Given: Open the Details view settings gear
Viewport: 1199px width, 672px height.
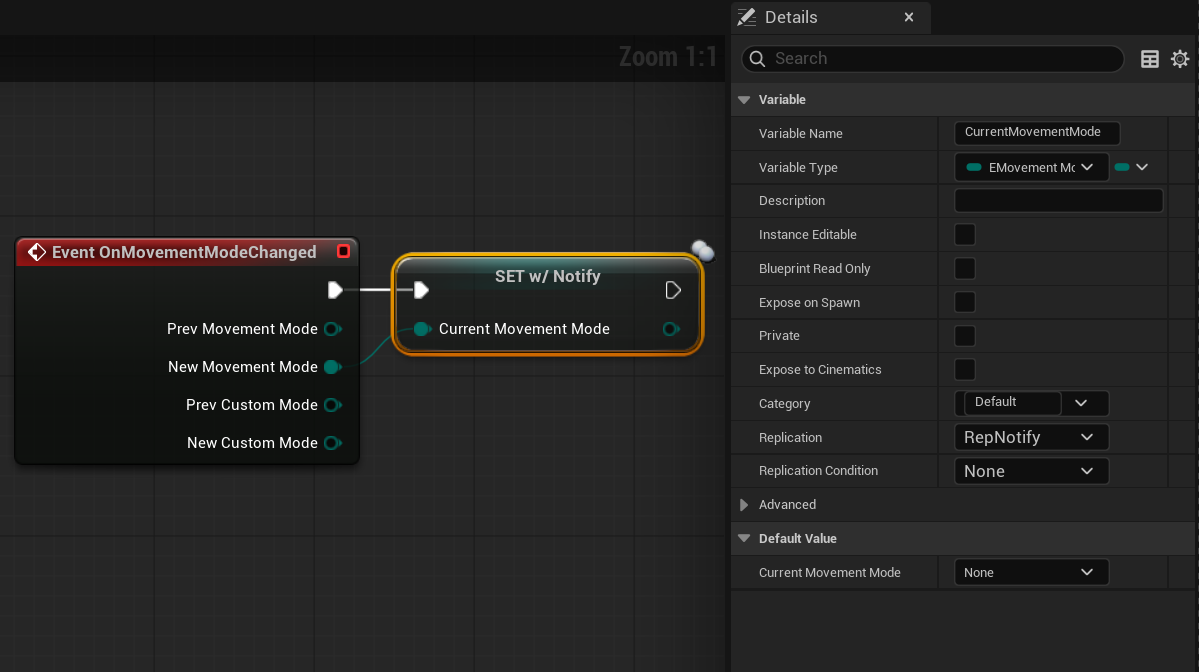Looking at the screenshot, I should pos(1180,59).
